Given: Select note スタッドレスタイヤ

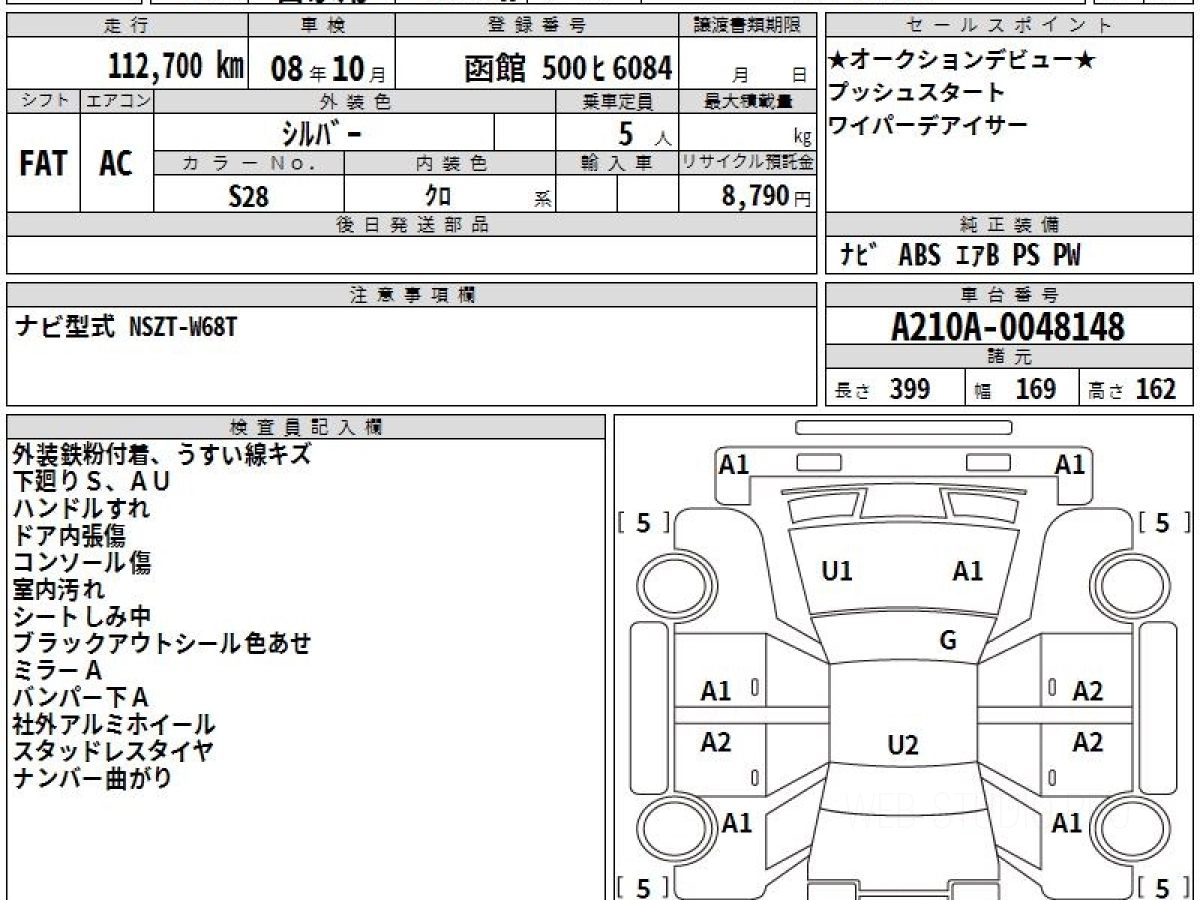Looking at the screenshot, I should pos(113,751).
